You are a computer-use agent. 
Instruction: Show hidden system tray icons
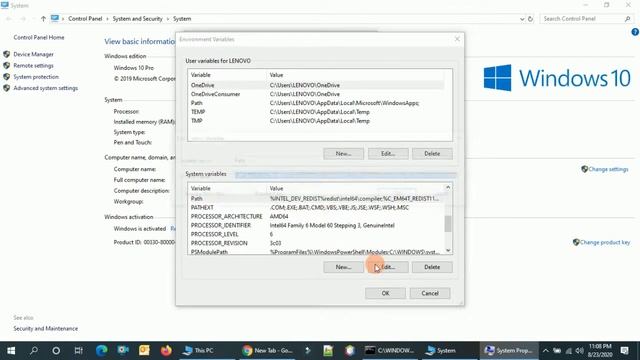coord(546,351)
